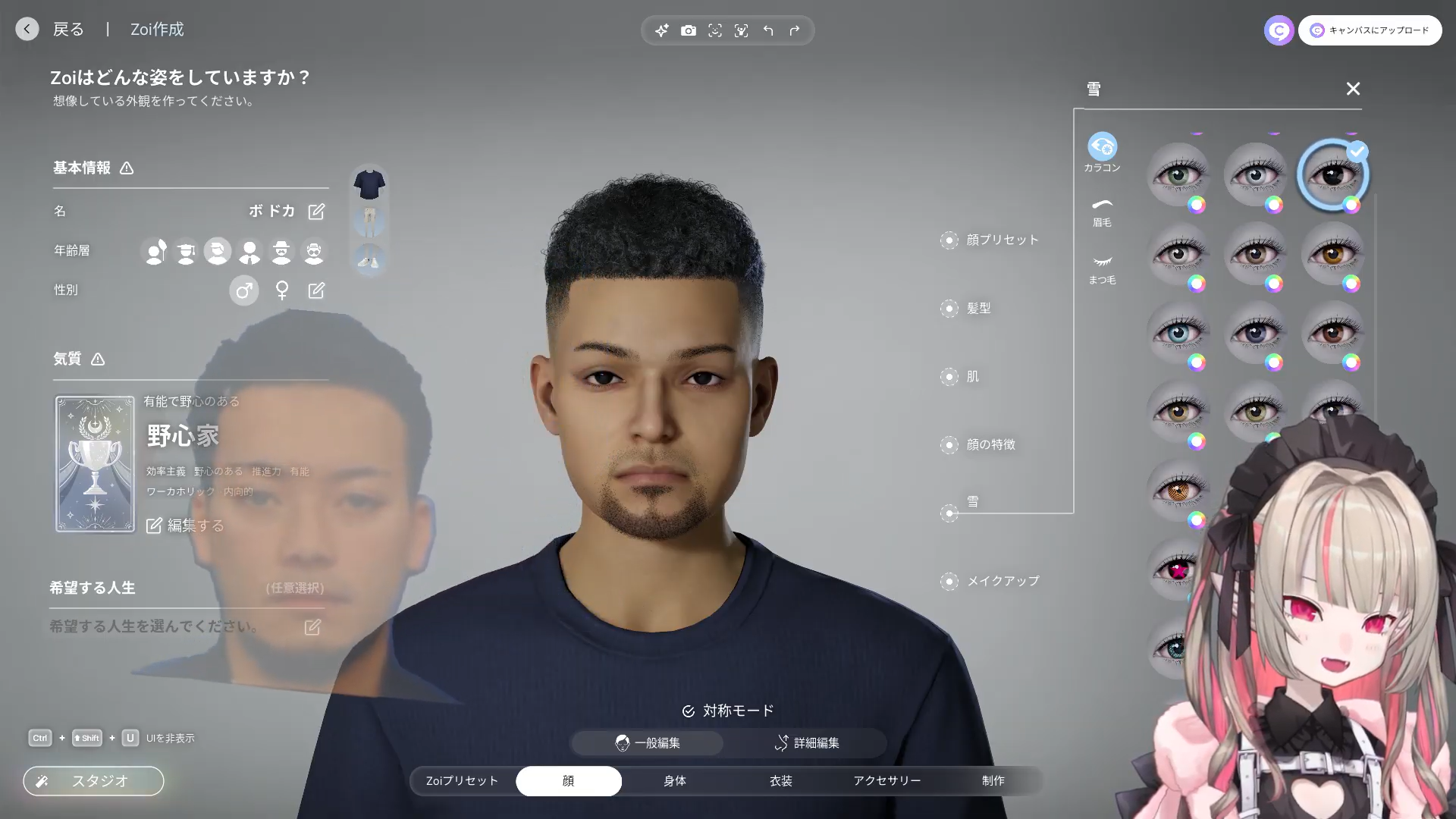Image resolution: width=1456 pixels, height=819 pixels.
Task: Open the camera capture tool
Action: [x=689, y=30]
